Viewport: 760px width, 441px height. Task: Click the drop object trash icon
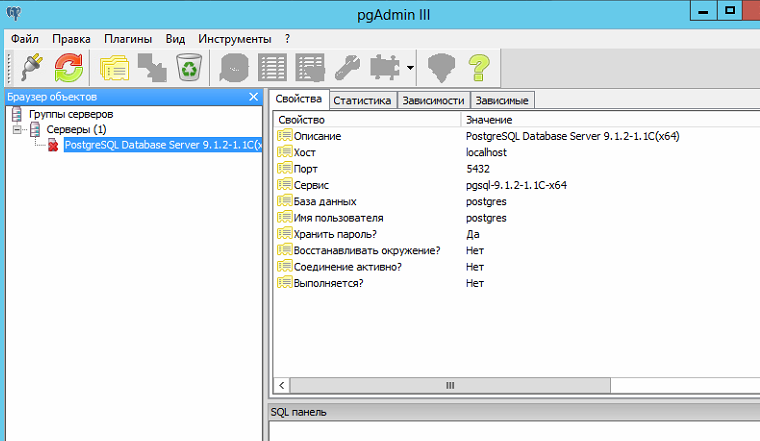[189, 68]
